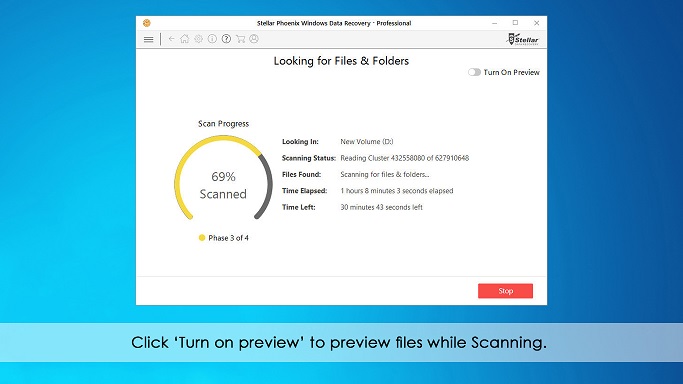
Task: Click the shopping cart buy icon
Action: (240, 39)
